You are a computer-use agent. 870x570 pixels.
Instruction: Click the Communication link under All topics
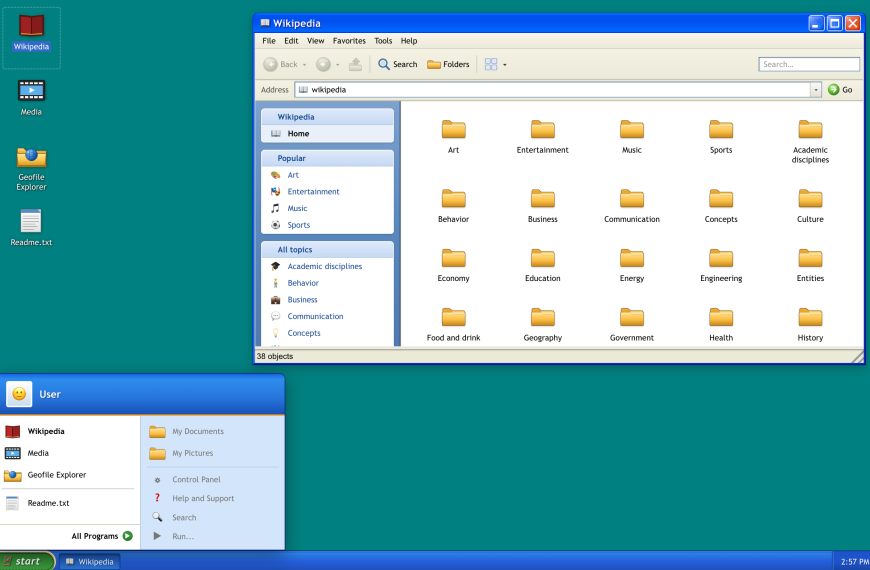click(x=315, y=316)
